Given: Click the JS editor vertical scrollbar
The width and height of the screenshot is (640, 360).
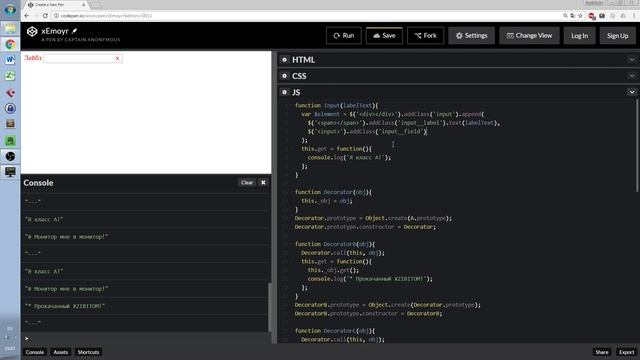Looking at the screenshot, I should click(637, 145).
